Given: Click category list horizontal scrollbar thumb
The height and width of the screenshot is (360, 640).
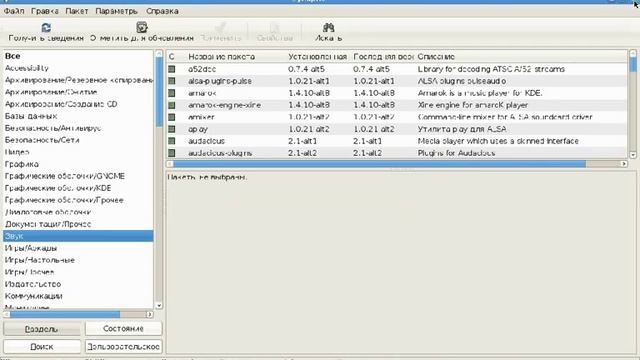Looking at the screenshot, I should pos(65,314).
